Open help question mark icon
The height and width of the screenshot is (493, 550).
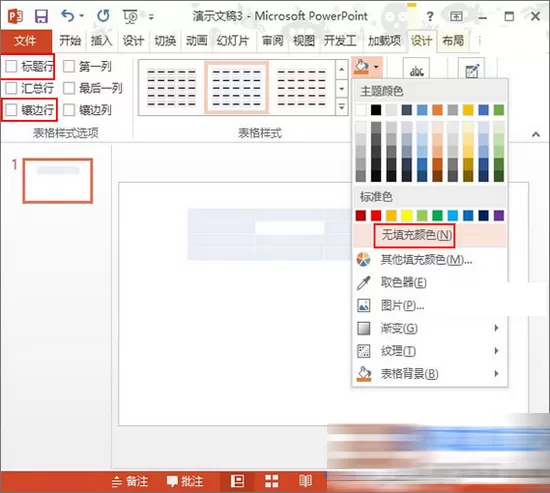[x=430, y=16]
